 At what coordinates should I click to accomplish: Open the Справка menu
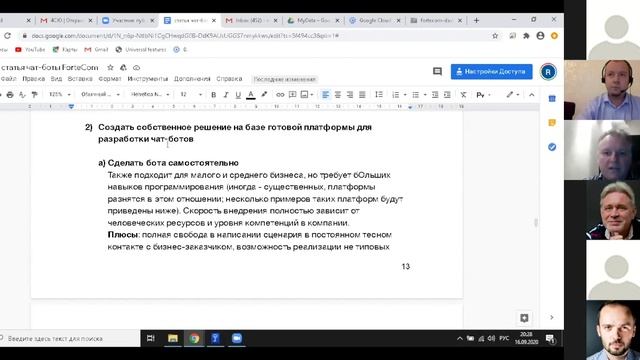tap(229, 79)
